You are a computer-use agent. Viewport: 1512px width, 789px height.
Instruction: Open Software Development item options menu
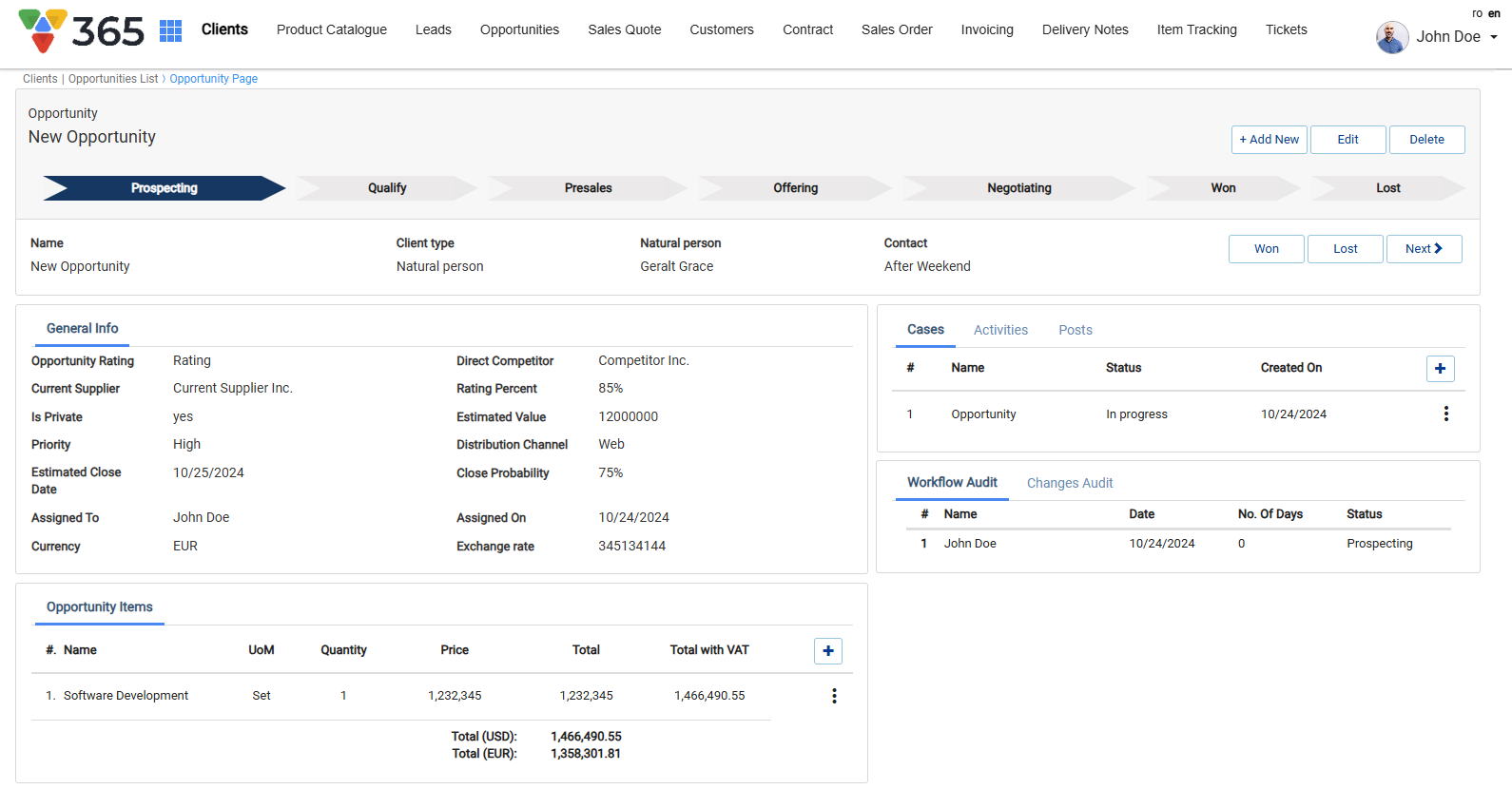coord(834,696)
